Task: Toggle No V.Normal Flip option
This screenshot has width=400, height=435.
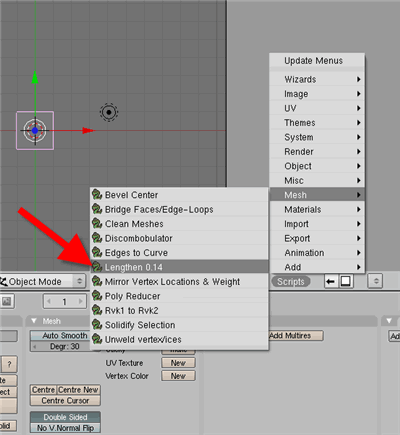Action: (65, 428)
